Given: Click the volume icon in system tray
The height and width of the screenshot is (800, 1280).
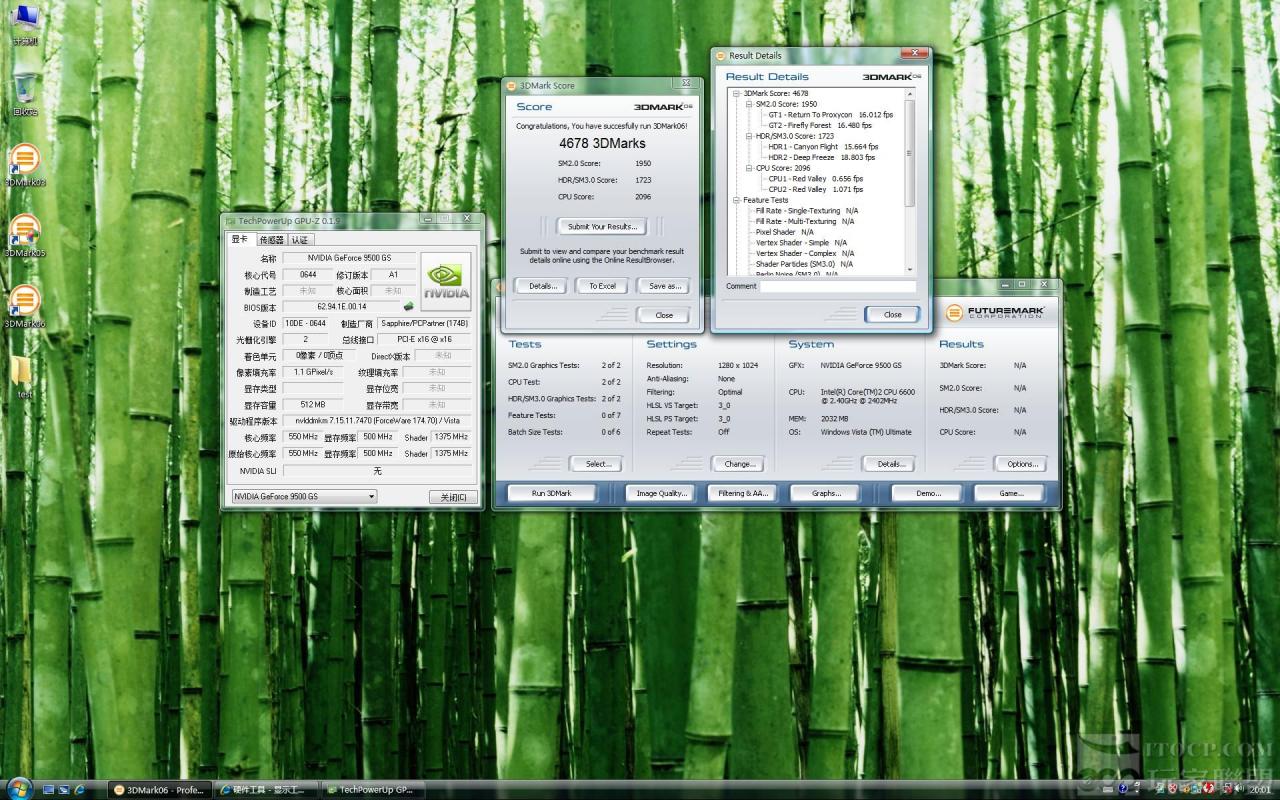Looking at the screenshot, I should coord(1237,790).
